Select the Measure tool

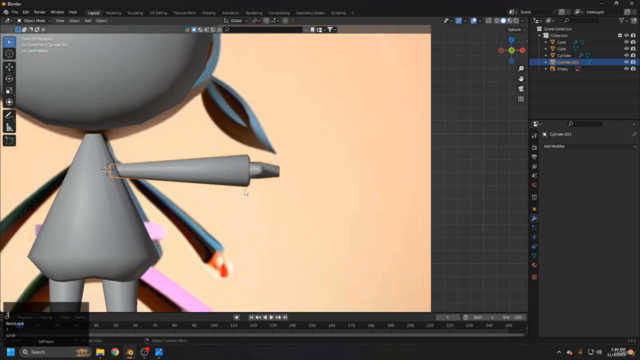click(x=9, y=128)
